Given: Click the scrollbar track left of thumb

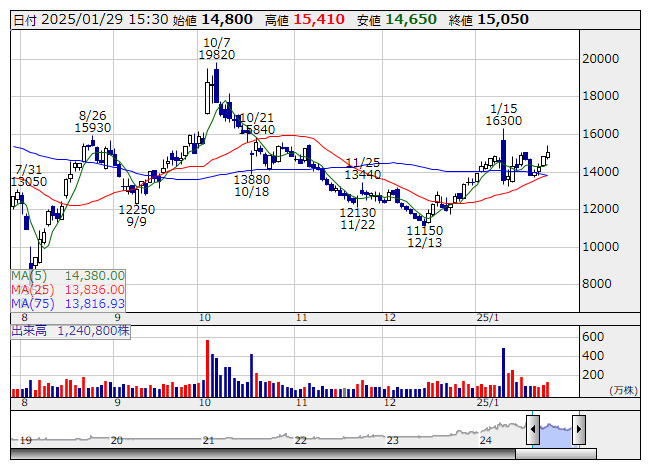Looking at the screenshot, I should pos(263,453).
